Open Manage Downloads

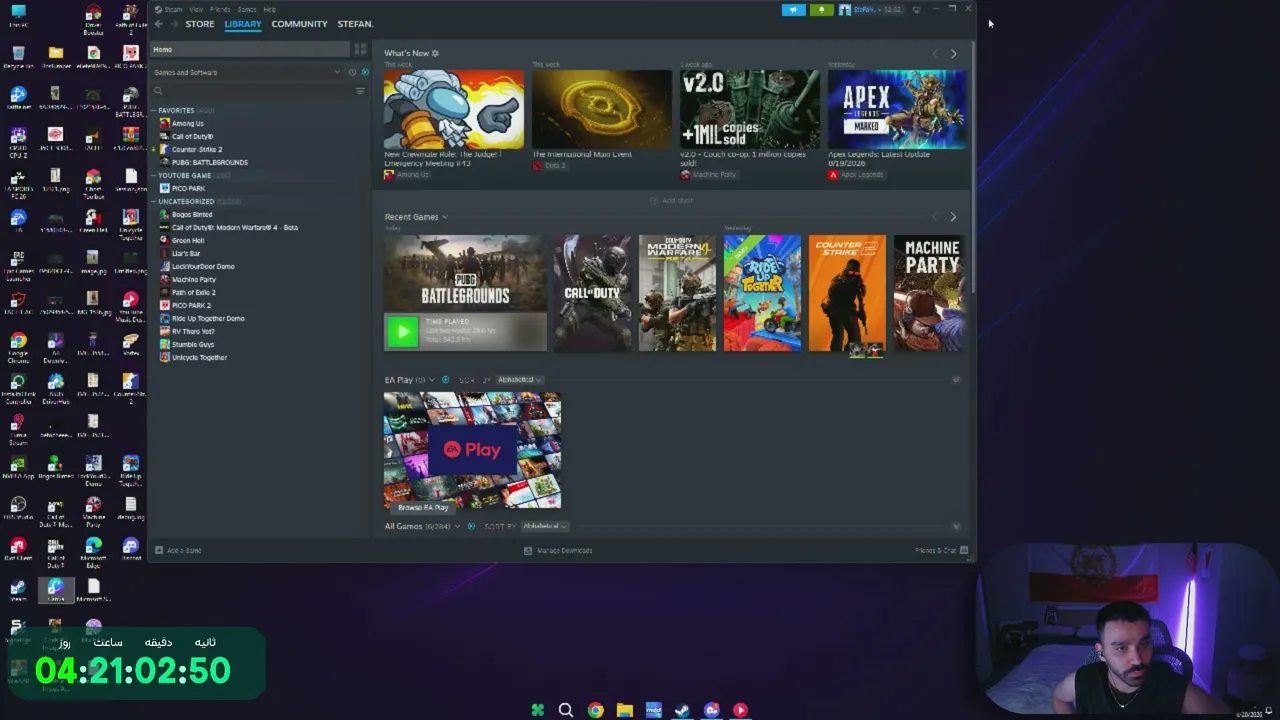[x=558, y=550]
